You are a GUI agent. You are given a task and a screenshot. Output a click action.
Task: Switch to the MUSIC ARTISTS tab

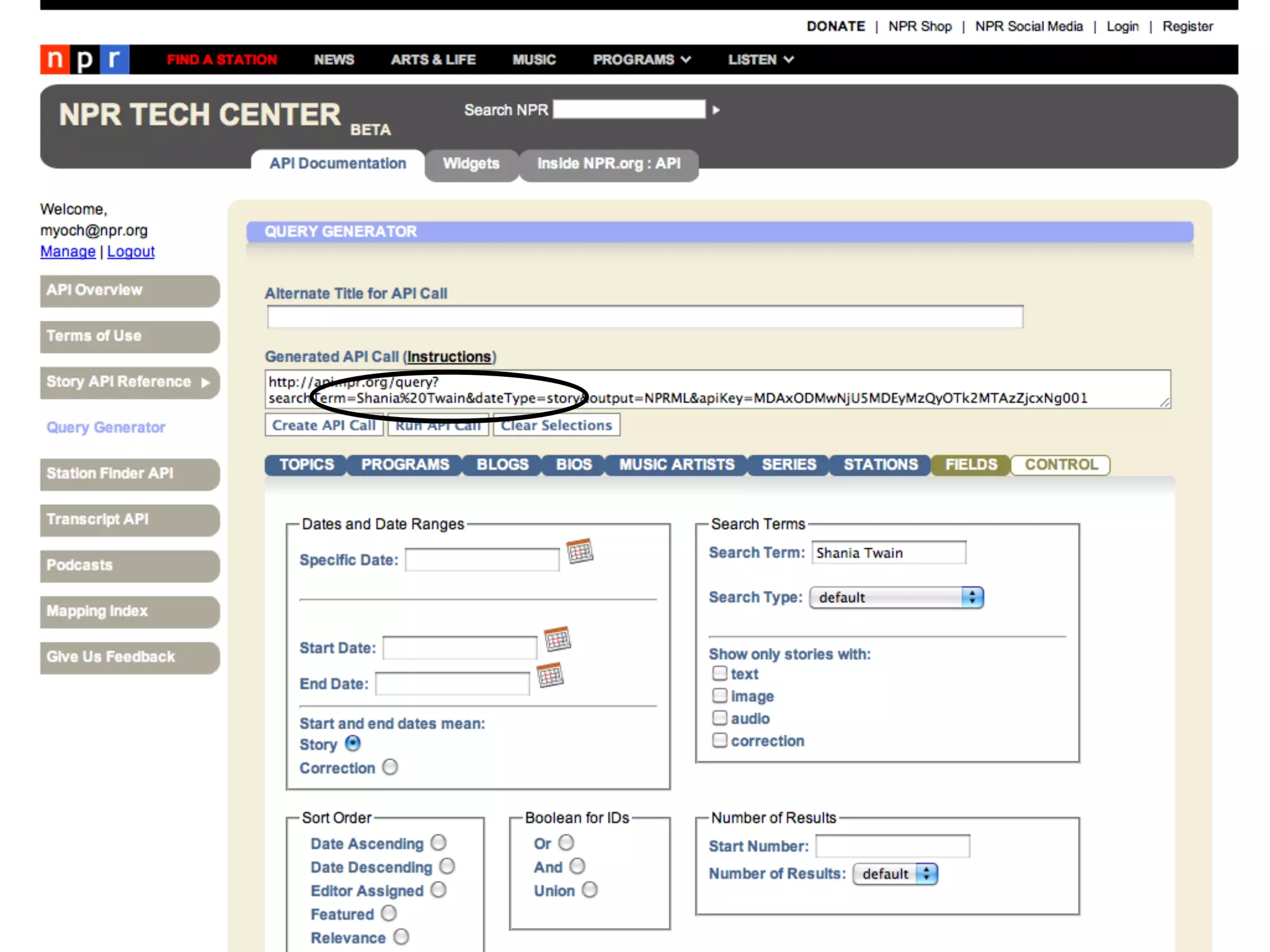pos(676,465)
